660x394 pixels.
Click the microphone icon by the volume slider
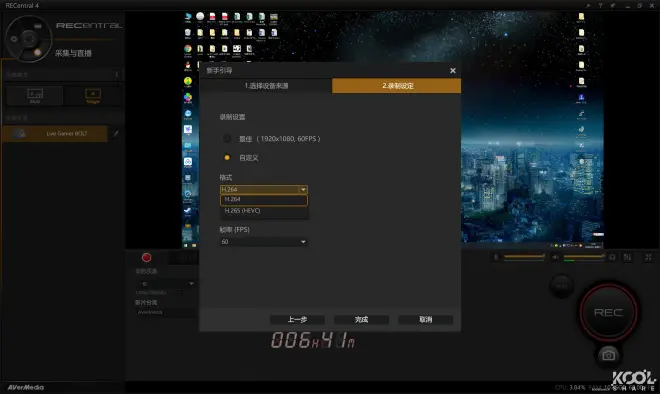(496, 257)
